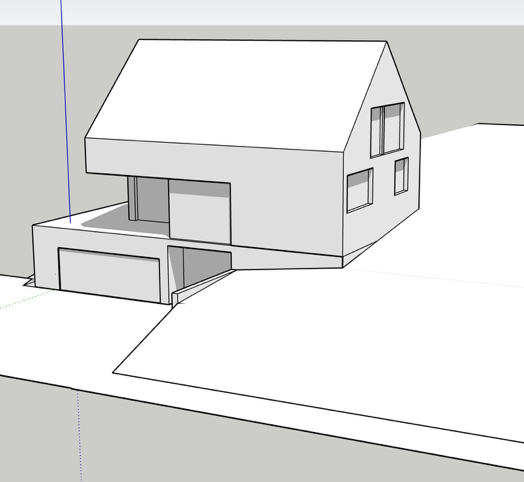524x482 pixels.
Task: Click the light projecting panel on terrace
Action: pos(200,211)
